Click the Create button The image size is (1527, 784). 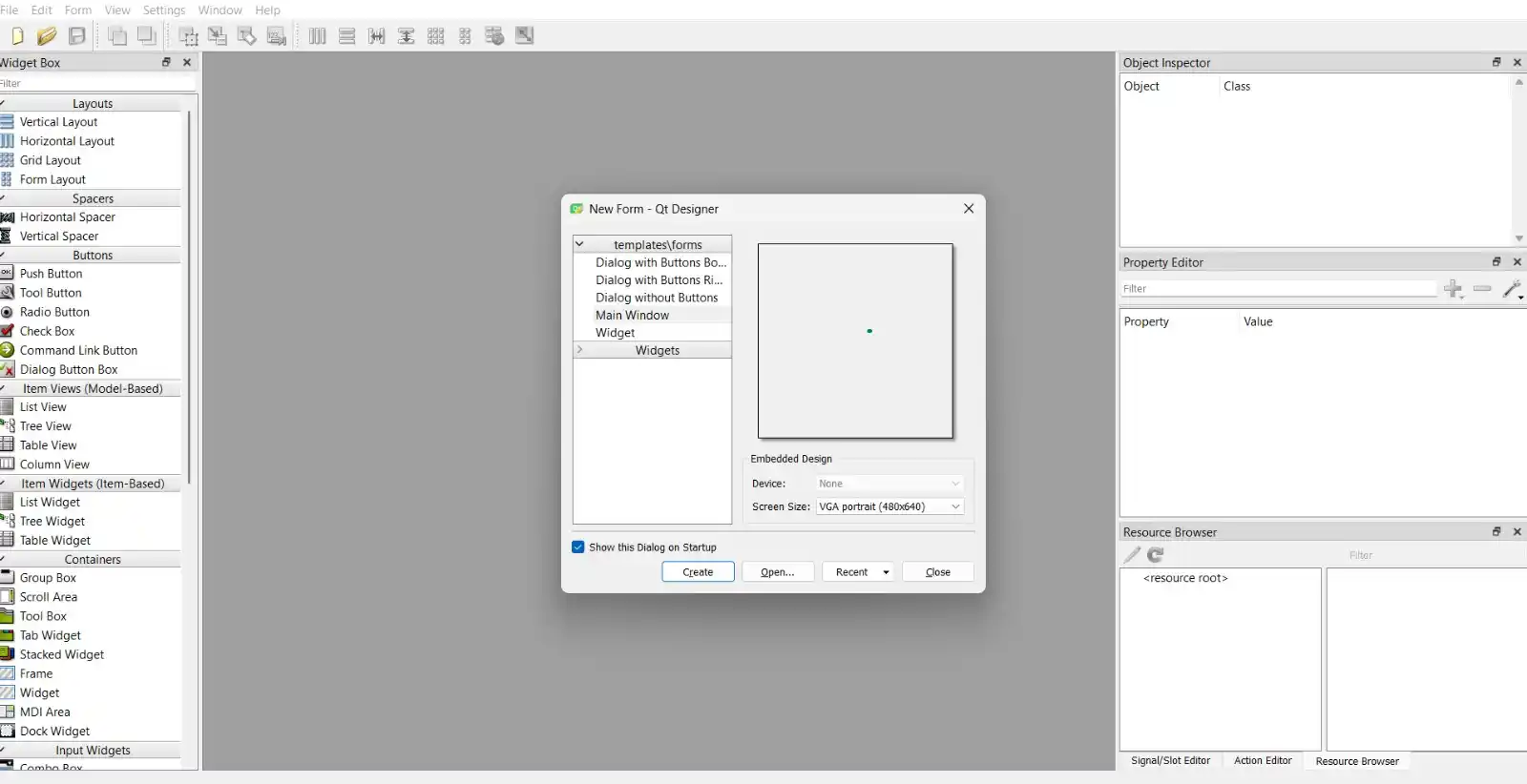[x=698, y=572]
